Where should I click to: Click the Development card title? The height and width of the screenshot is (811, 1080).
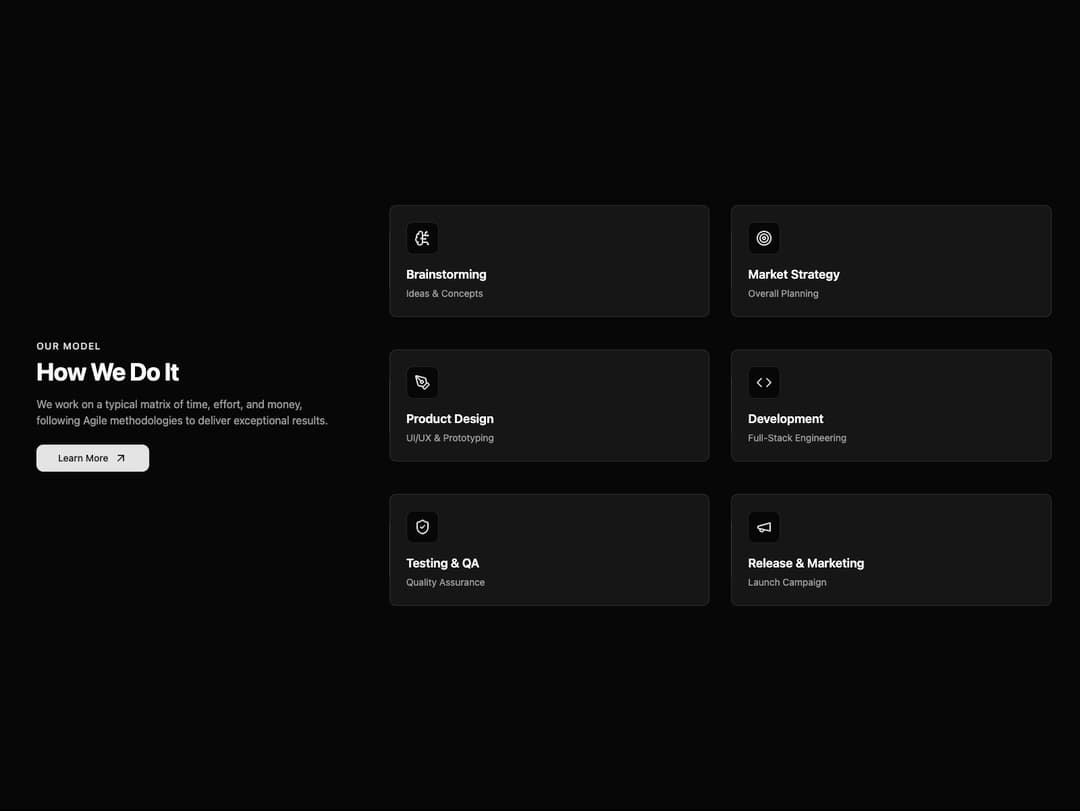pyautogui.click(x=785, y=419)
